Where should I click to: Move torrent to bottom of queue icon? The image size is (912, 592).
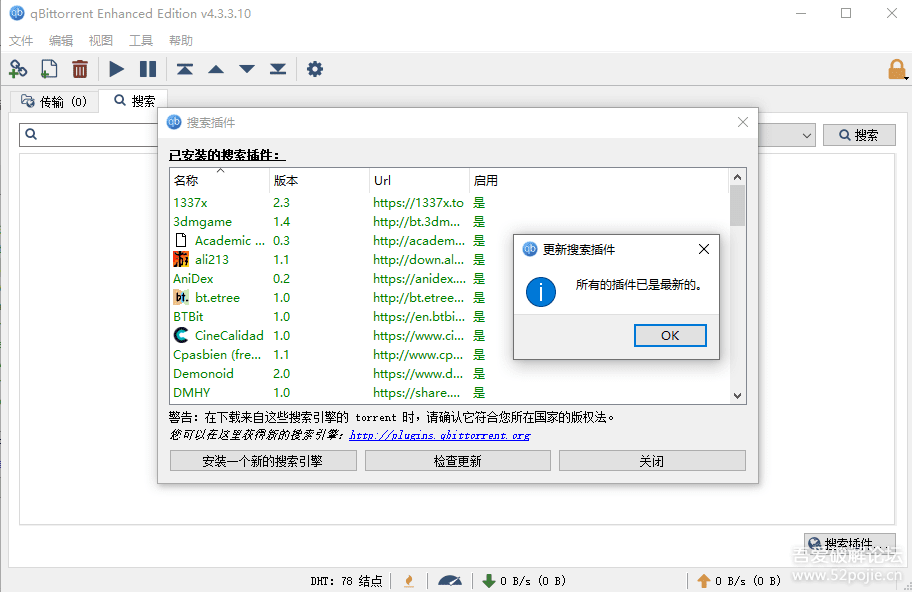[278, 69]
